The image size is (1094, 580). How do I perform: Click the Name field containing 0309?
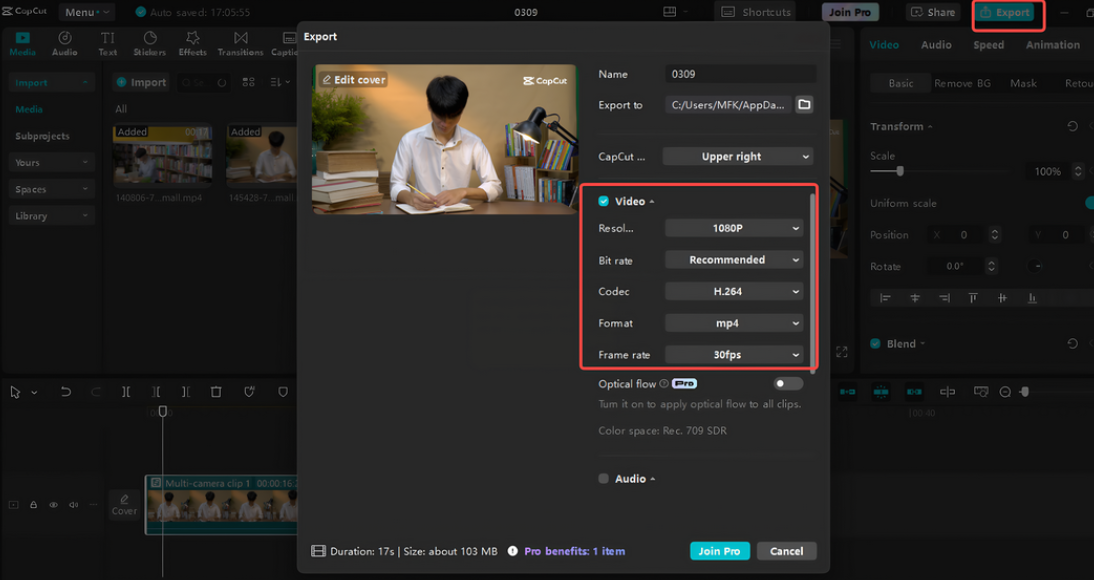tap(740, 74)
